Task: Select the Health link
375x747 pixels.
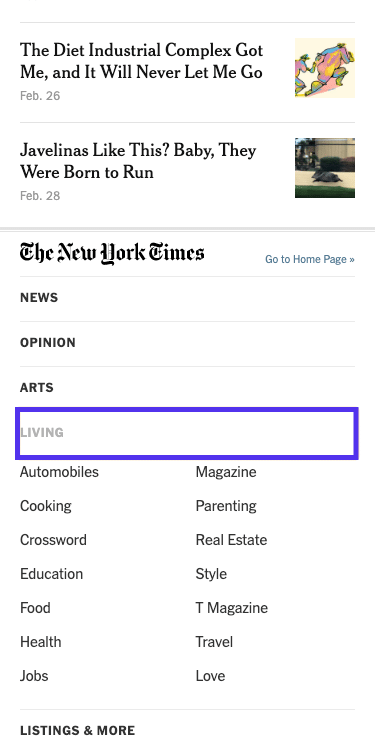Action: coord(41,642)
